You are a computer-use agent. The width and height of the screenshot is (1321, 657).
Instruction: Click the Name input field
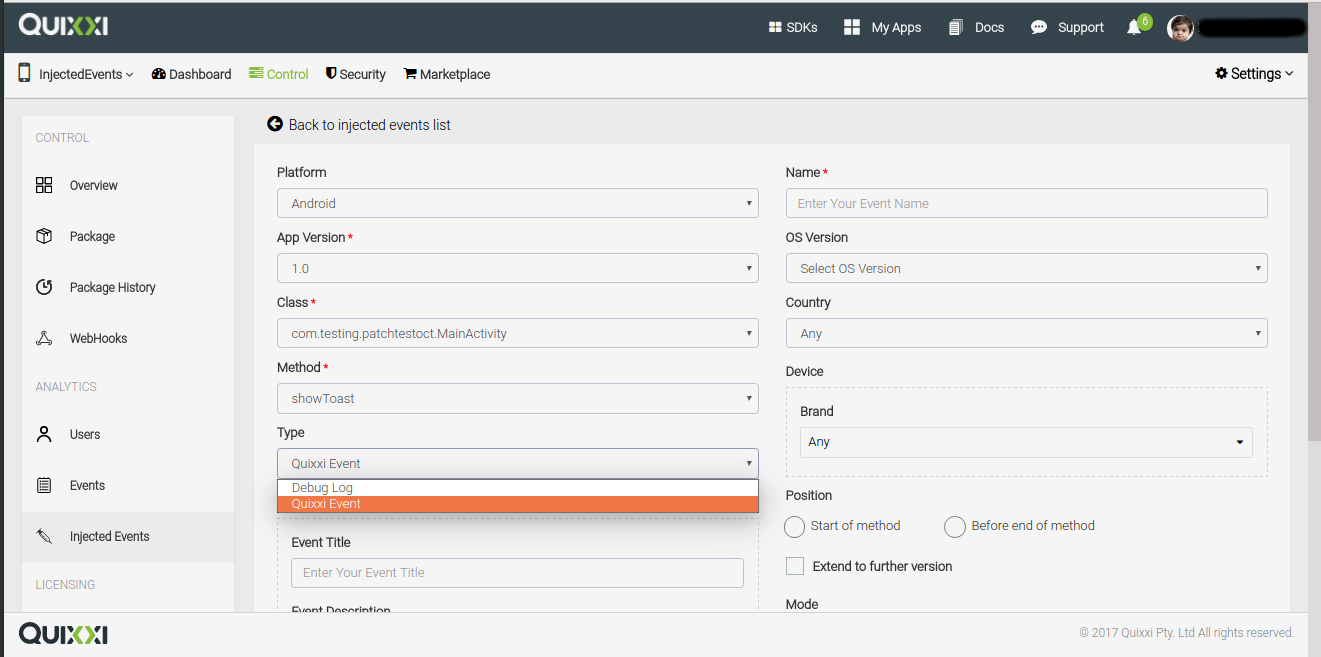1026,203
